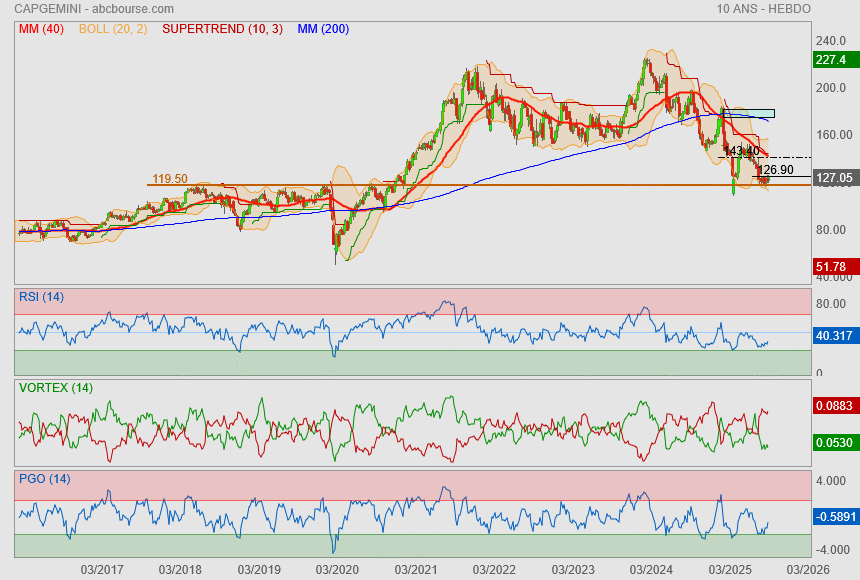Select the 143.40 price annotation

pos(741,151)
